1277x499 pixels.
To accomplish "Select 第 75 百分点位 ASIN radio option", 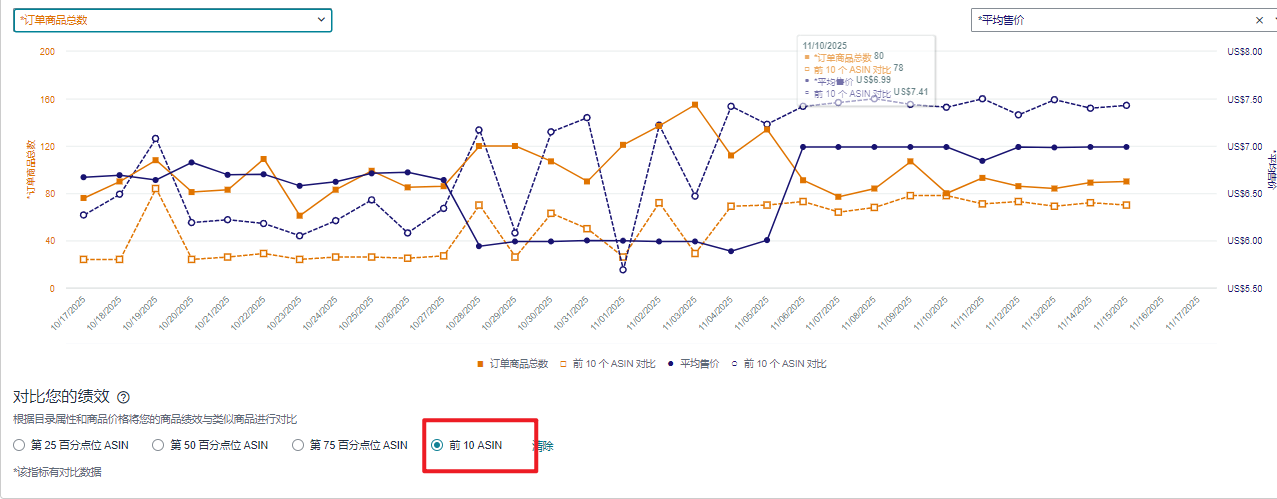I will point(298,445).
